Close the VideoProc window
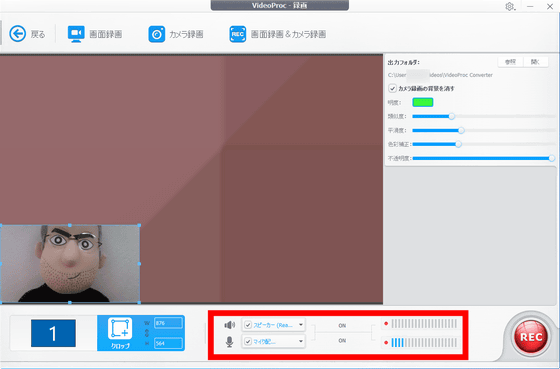 pos(550,6)
